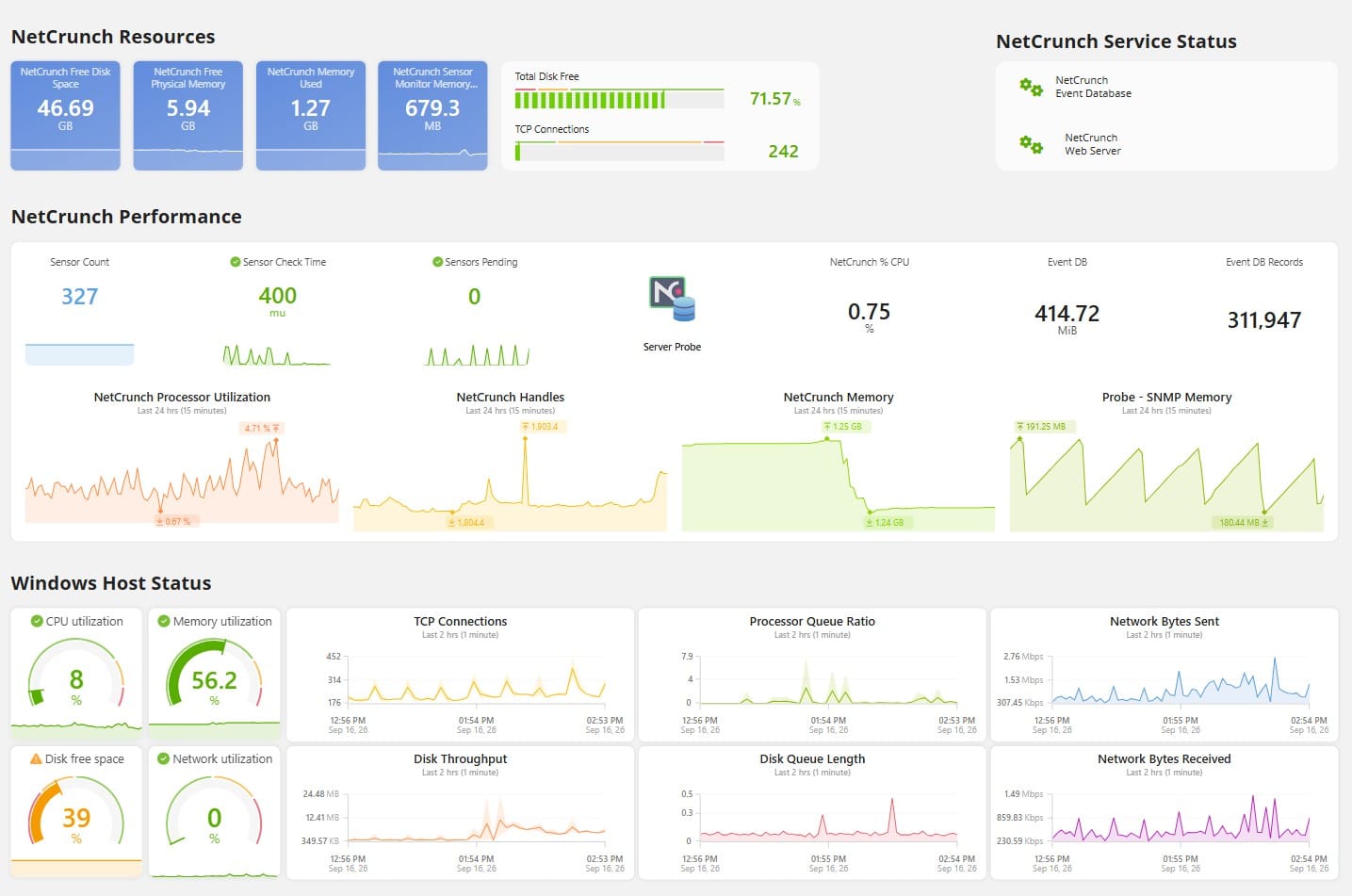This screenshot has height=896, width=1352.
Task: Open the NetCrunch Free Disk Space tile
Action: point(65,116)
